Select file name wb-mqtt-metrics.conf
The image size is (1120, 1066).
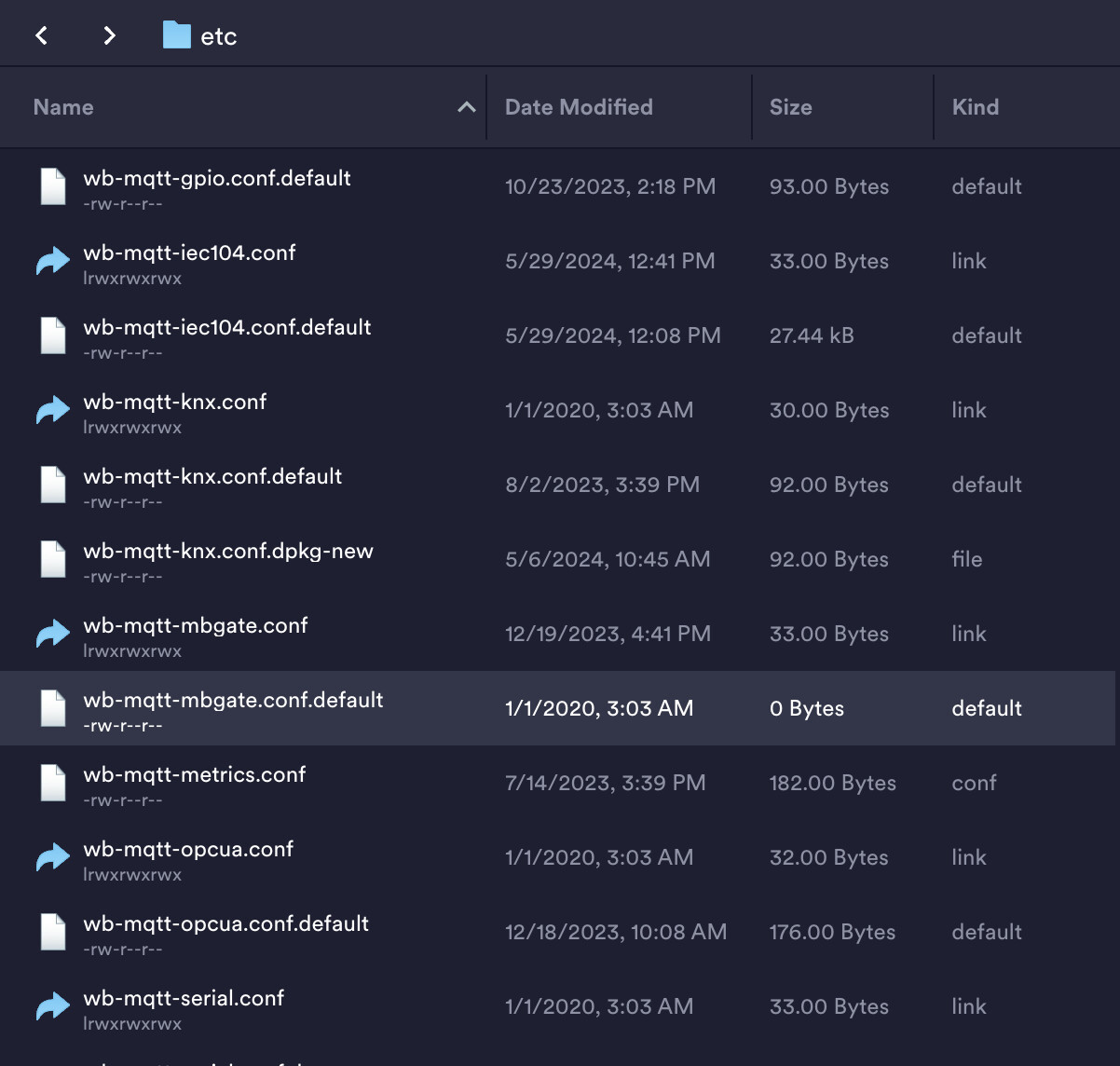click(195, 774)
